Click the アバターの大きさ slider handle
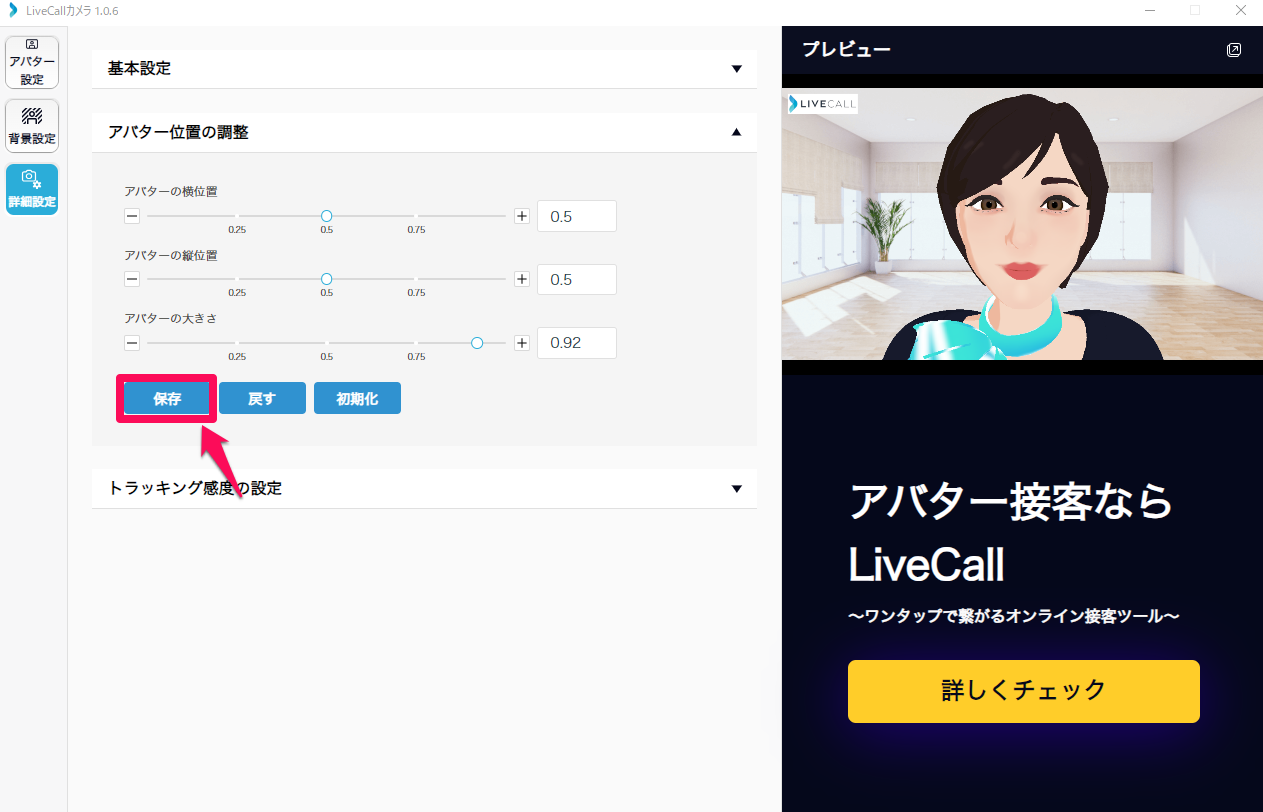 476,343
